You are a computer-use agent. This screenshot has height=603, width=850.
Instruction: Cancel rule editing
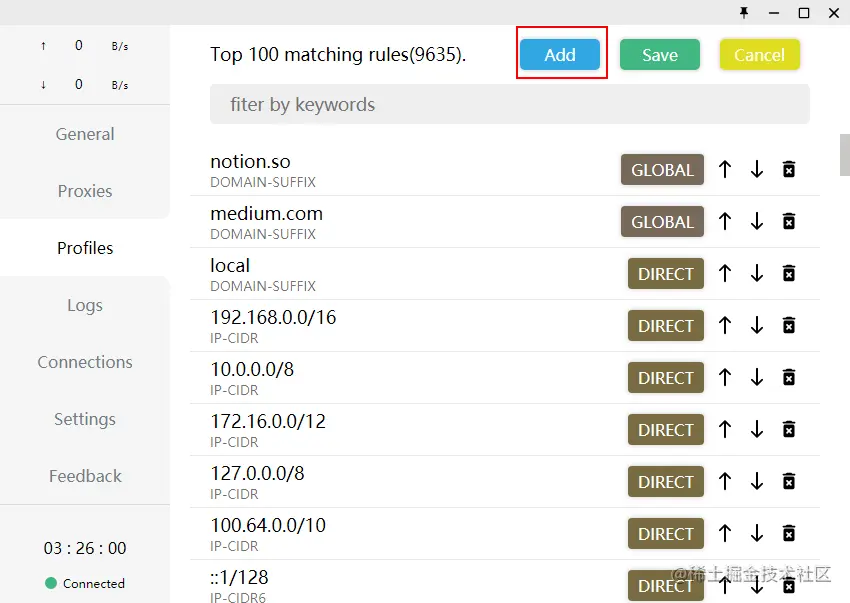click(759, 54)
